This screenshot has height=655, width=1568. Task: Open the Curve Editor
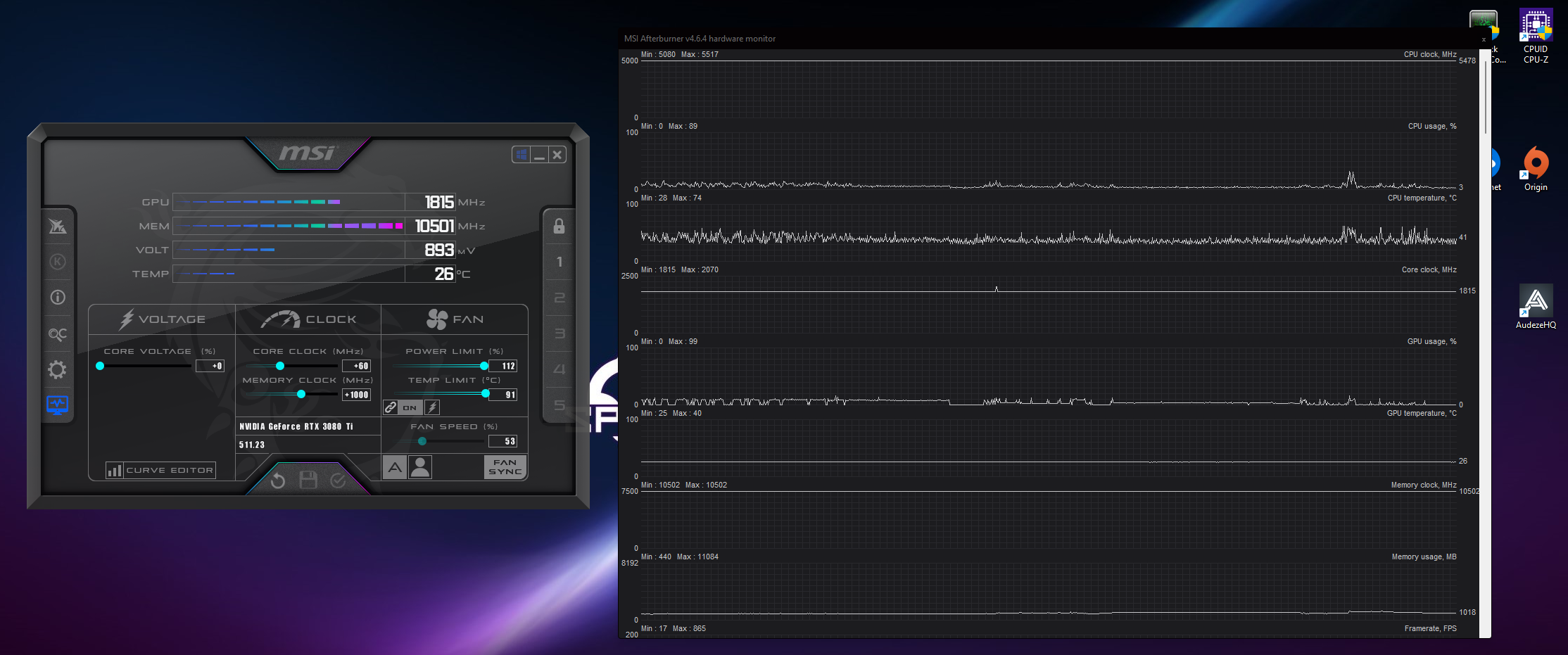point(160,470)
